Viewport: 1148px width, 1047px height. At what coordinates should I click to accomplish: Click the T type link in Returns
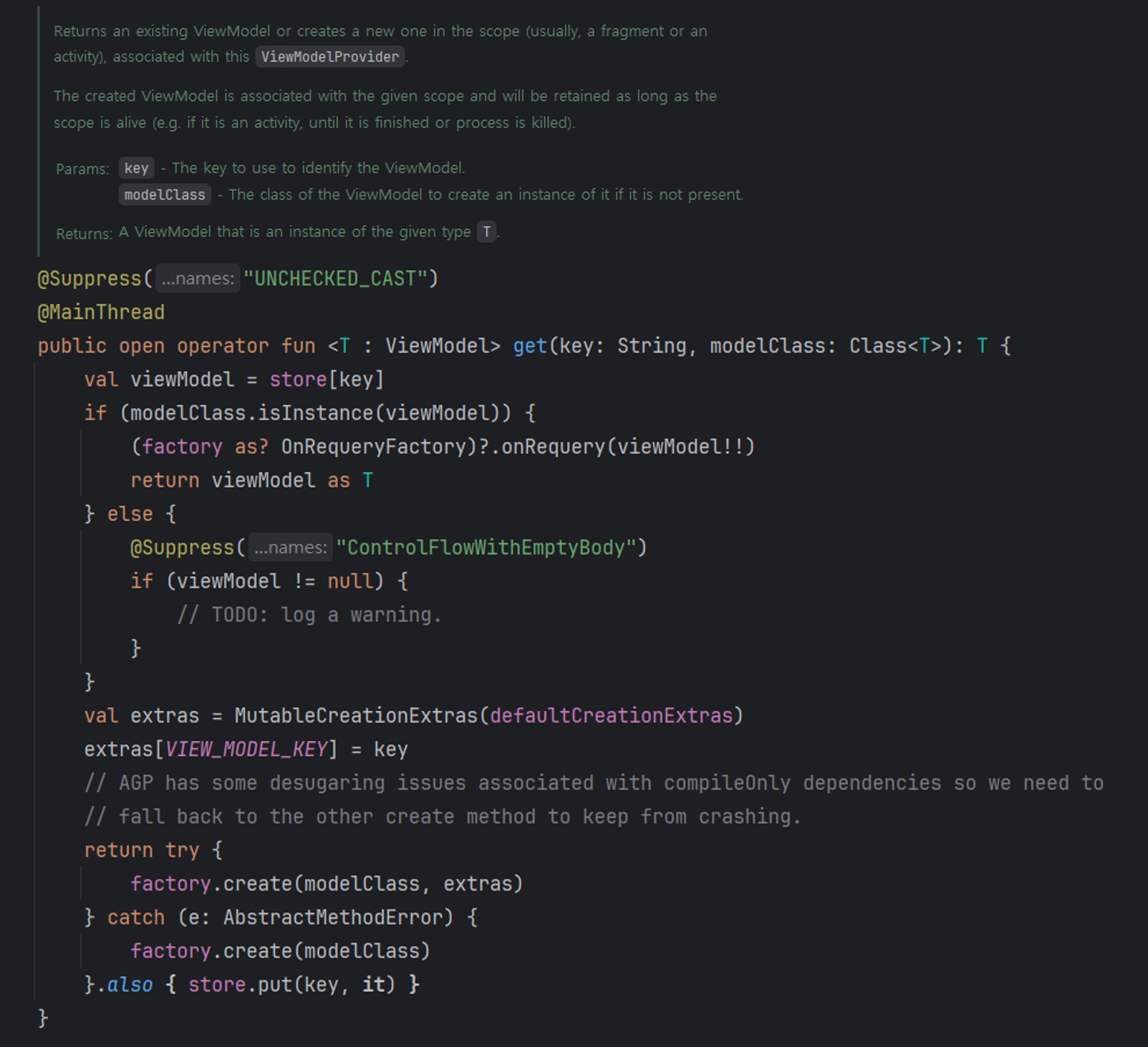tap(486, 232)
